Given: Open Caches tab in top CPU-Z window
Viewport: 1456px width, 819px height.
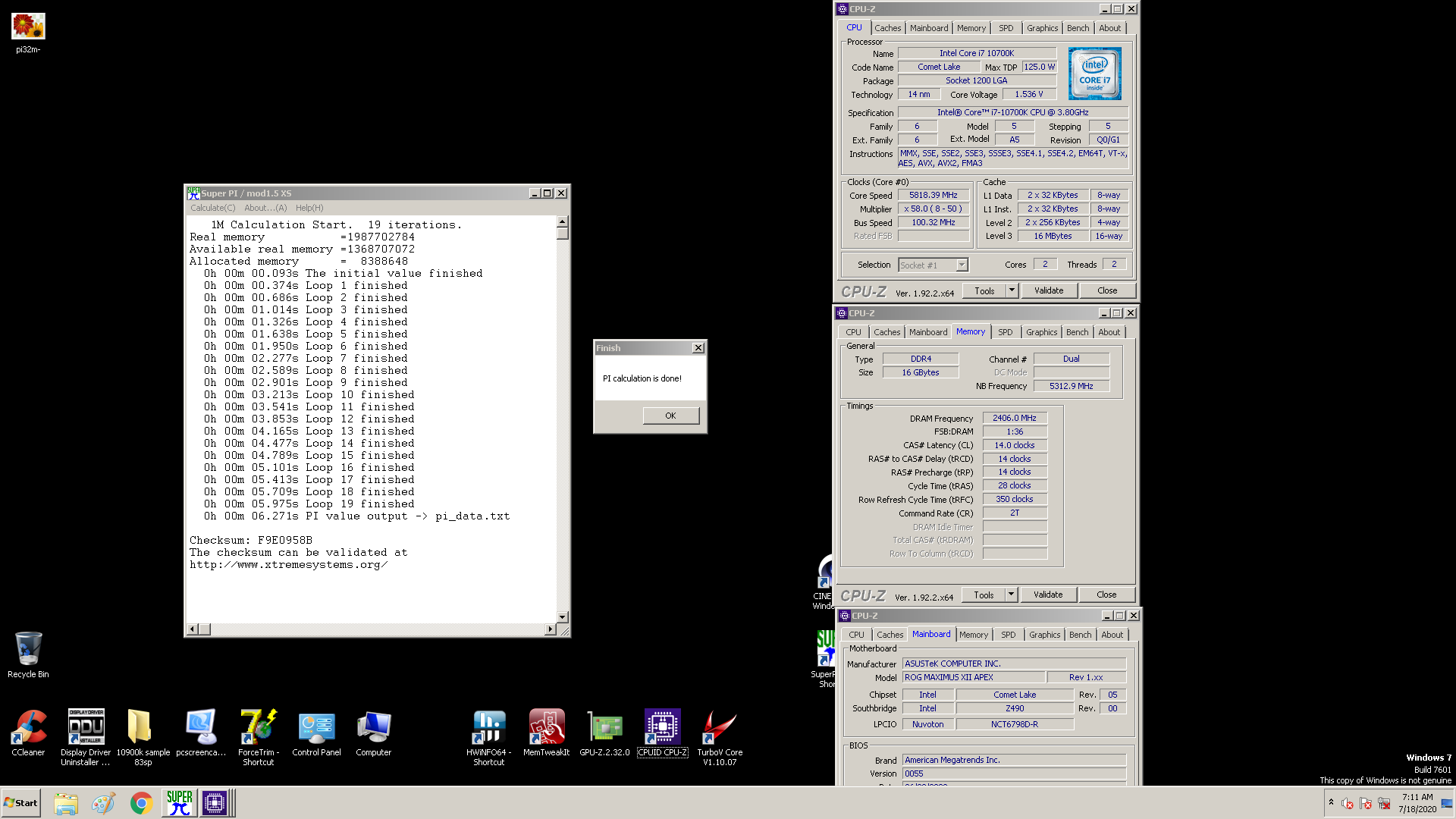Looking at the screenshot, I should tap(887, 28).
